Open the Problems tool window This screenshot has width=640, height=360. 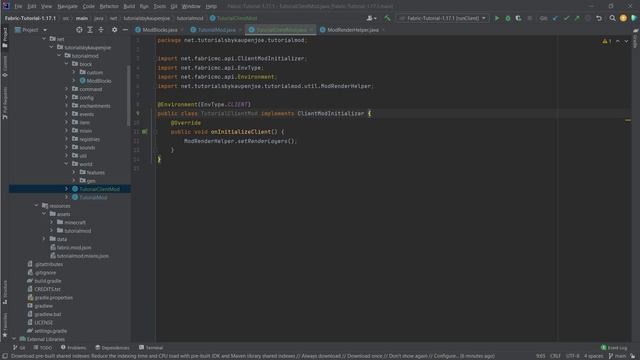coord(73,348)
